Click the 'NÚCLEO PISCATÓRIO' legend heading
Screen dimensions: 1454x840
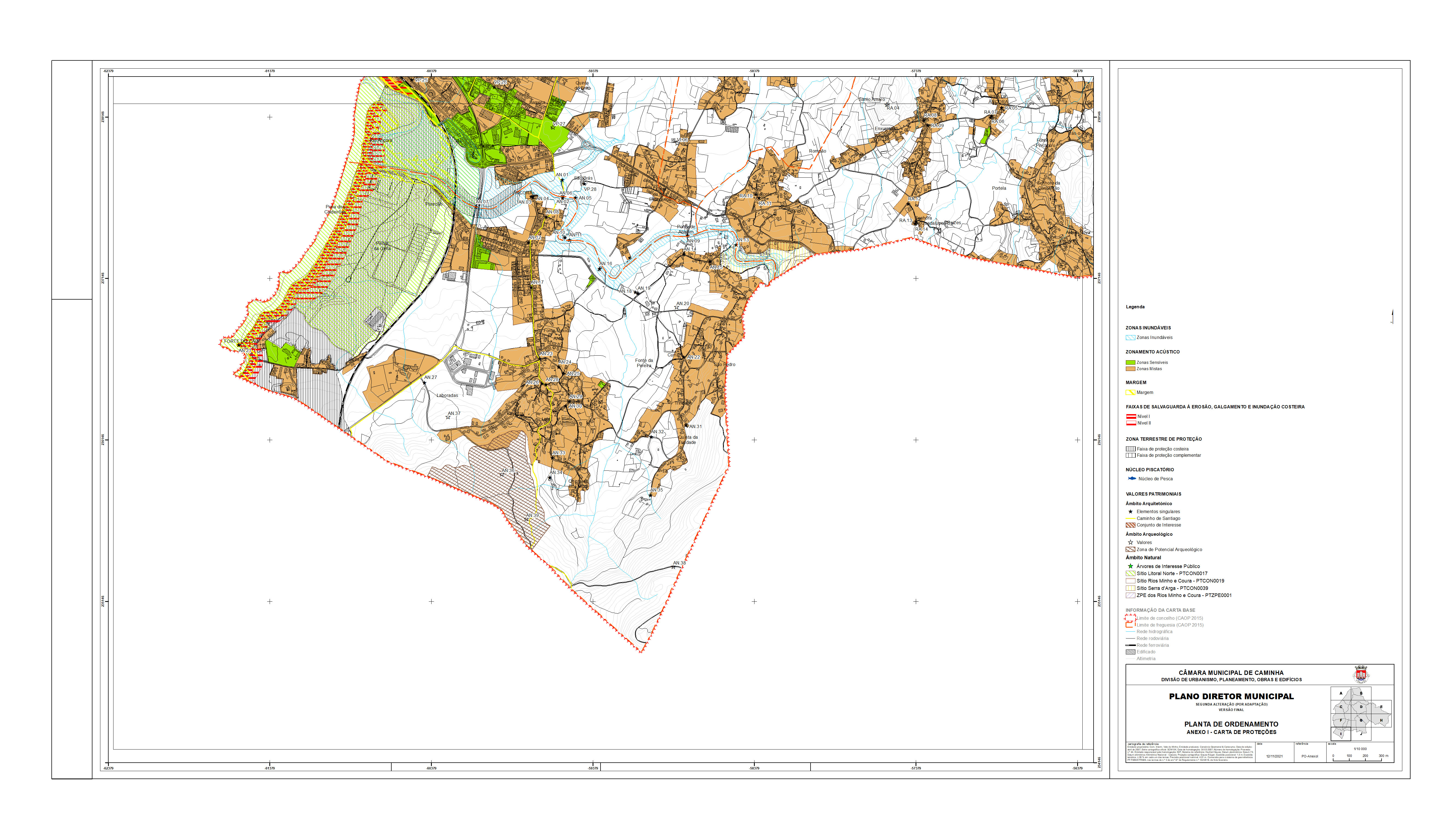click(x=1150, y=470)
